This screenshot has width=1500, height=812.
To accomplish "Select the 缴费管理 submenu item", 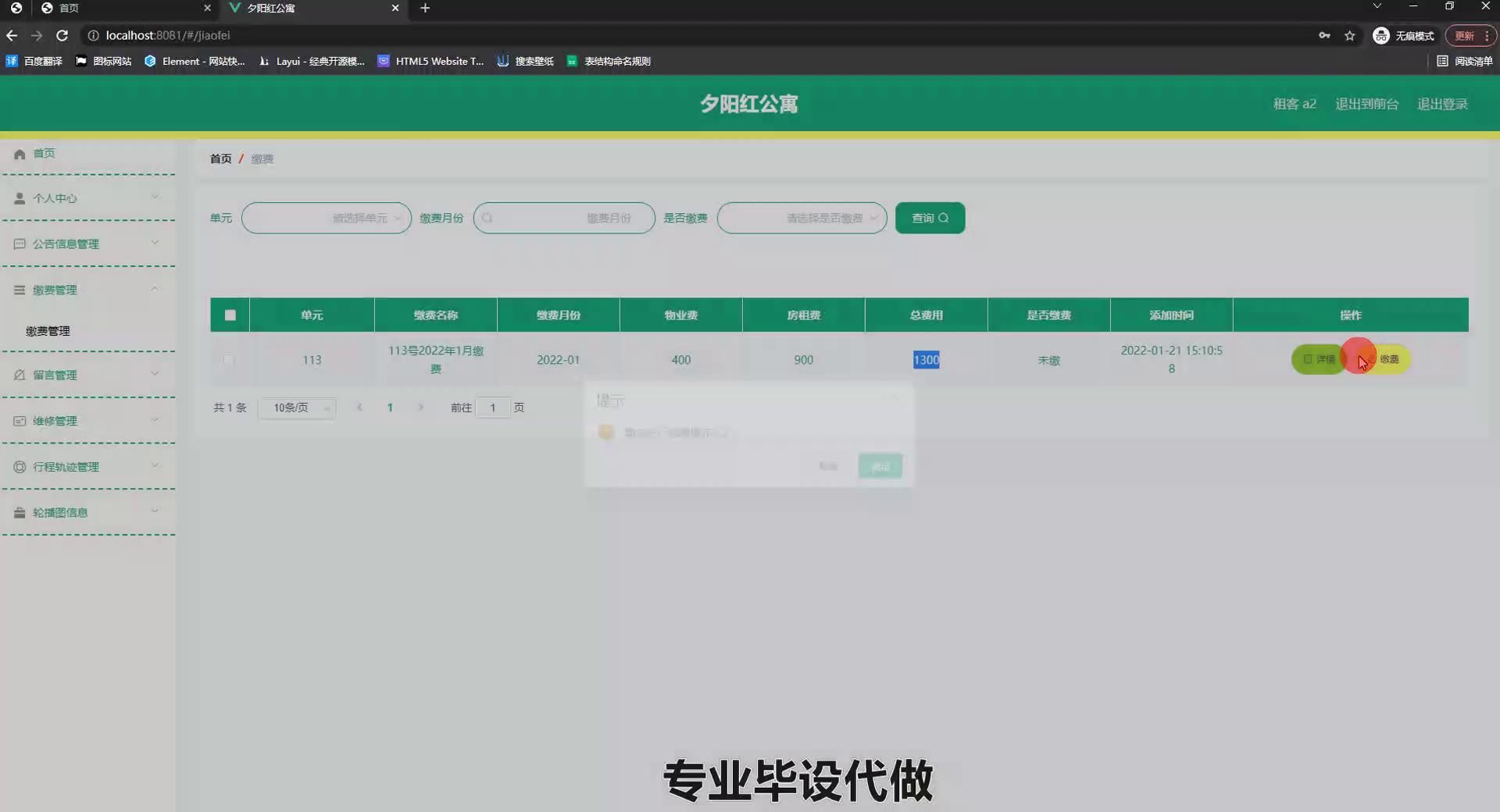I will (48, 331).
